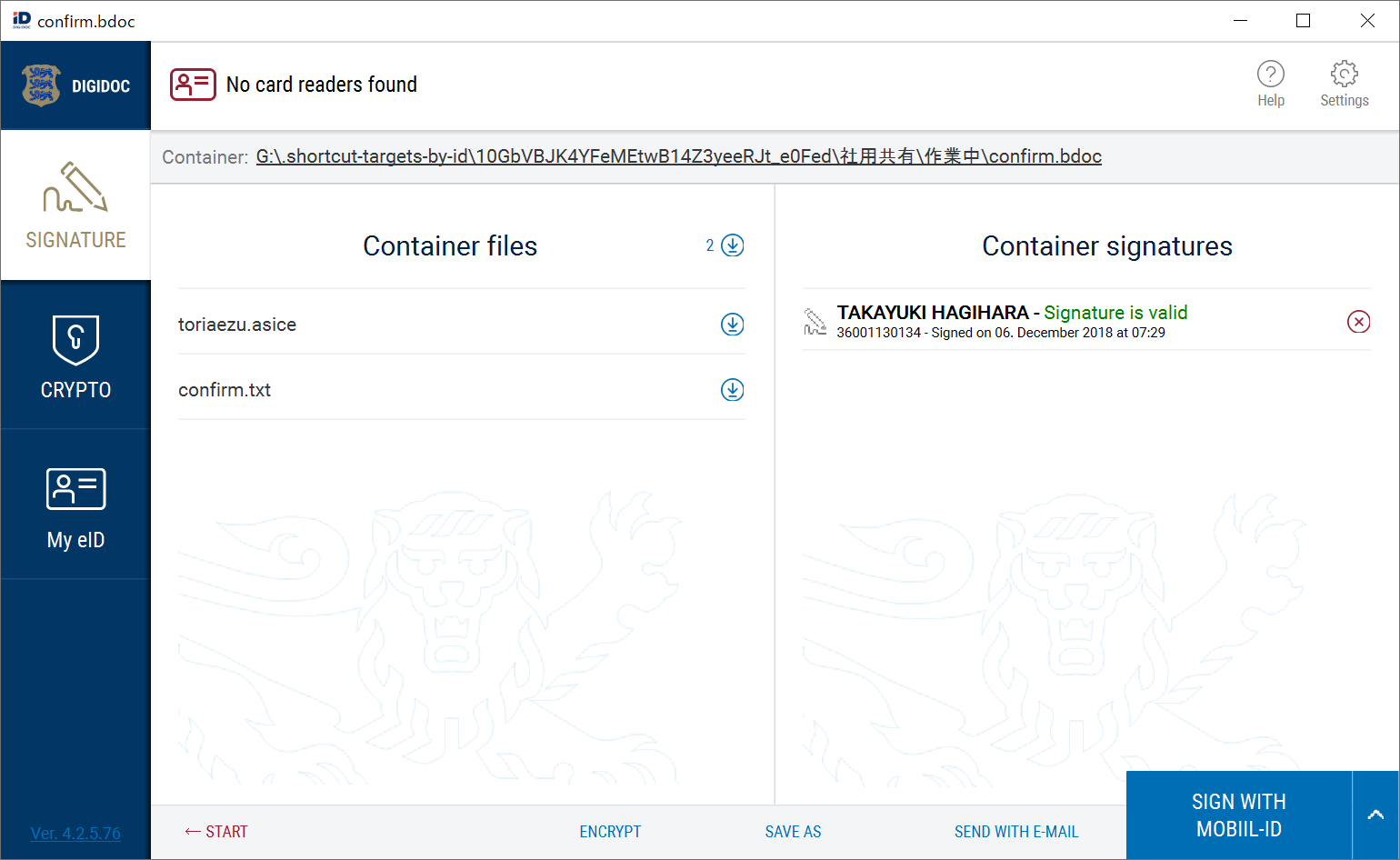Download all container files icon
Image resolution: width=1400 pixels, height=860 pixels.
pos(732,245)
